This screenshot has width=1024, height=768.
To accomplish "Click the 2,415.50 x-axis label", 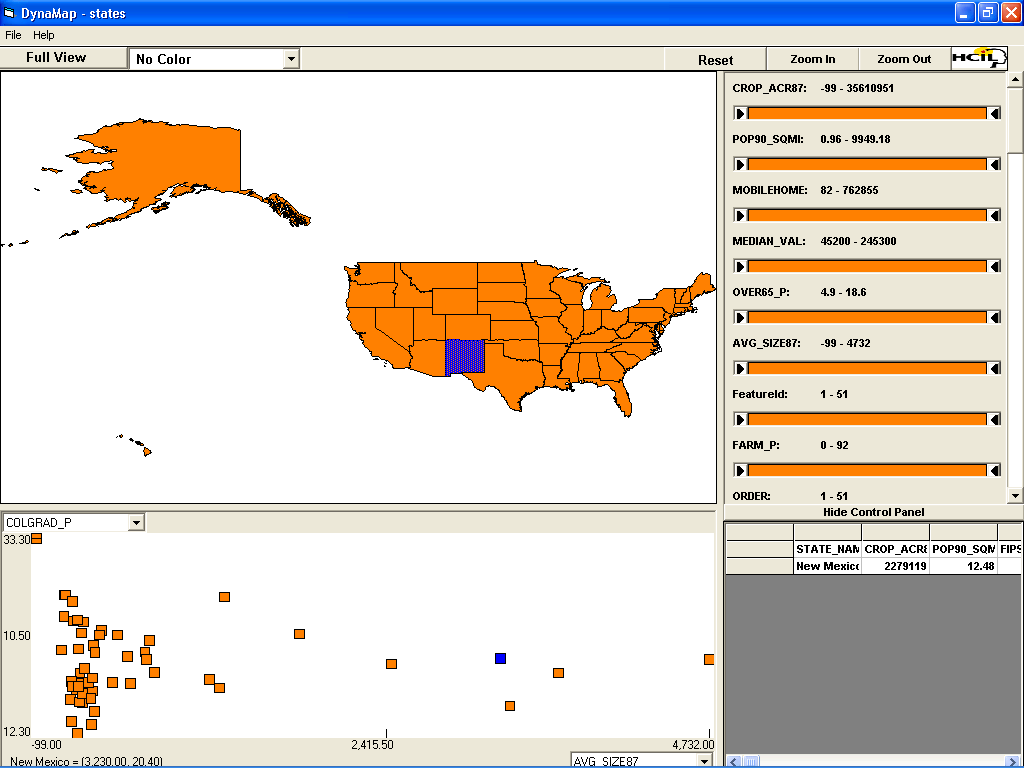I will (372, 744).
